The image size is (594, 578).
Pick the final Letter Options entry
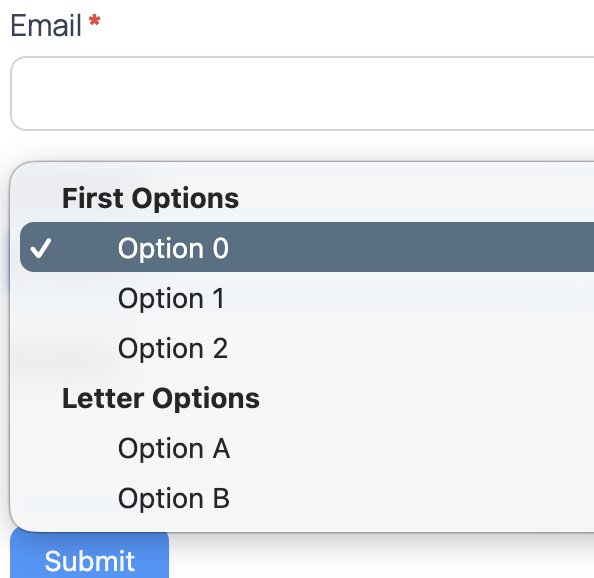coord(307,498)
